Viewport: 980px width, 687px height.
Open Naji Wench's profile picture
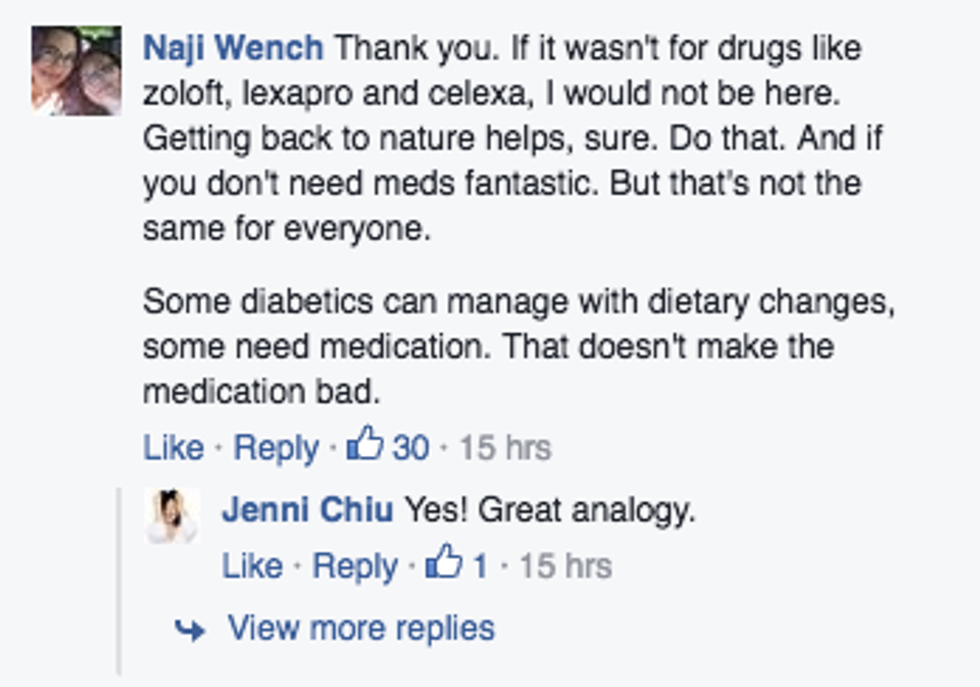[x=76, y=71]
